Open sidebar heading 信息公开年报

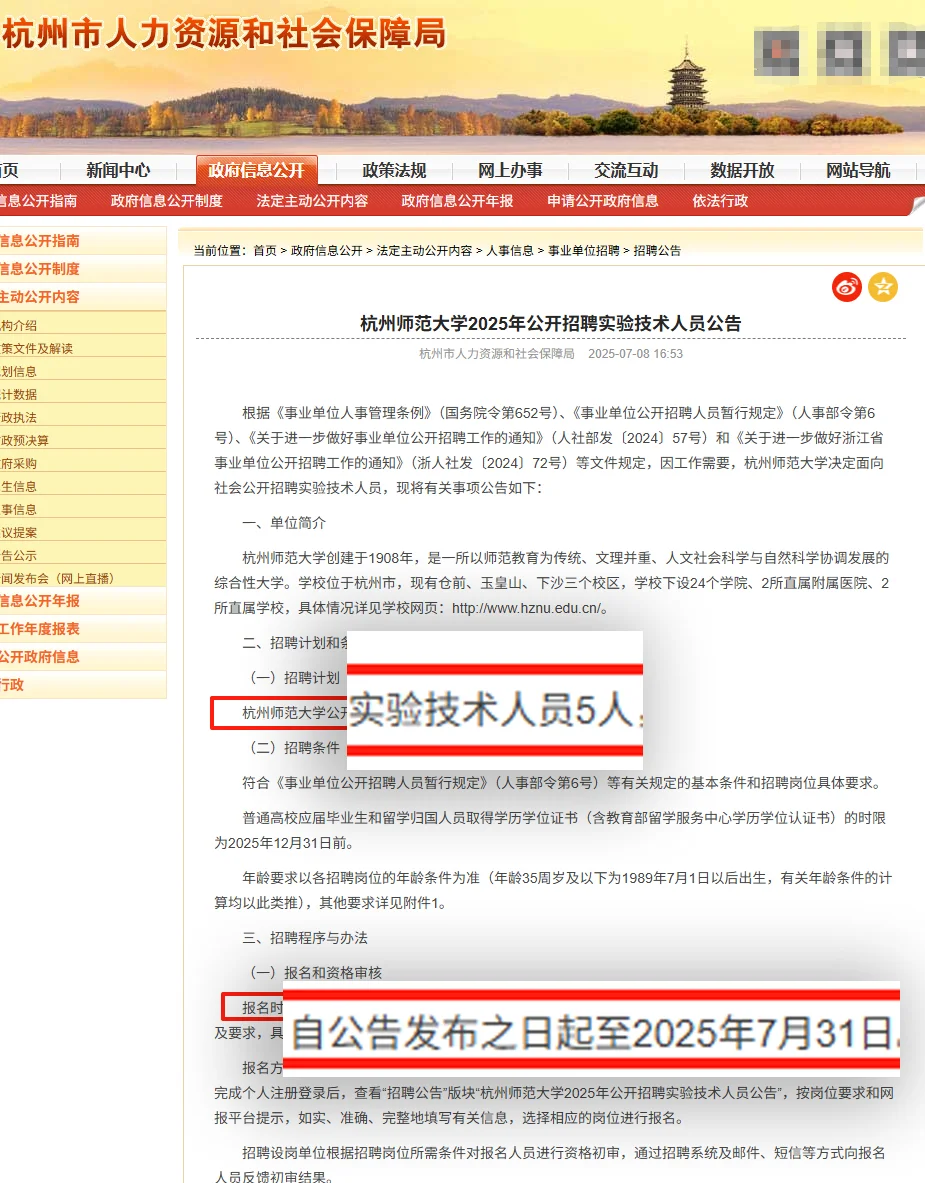pos(40,601)
